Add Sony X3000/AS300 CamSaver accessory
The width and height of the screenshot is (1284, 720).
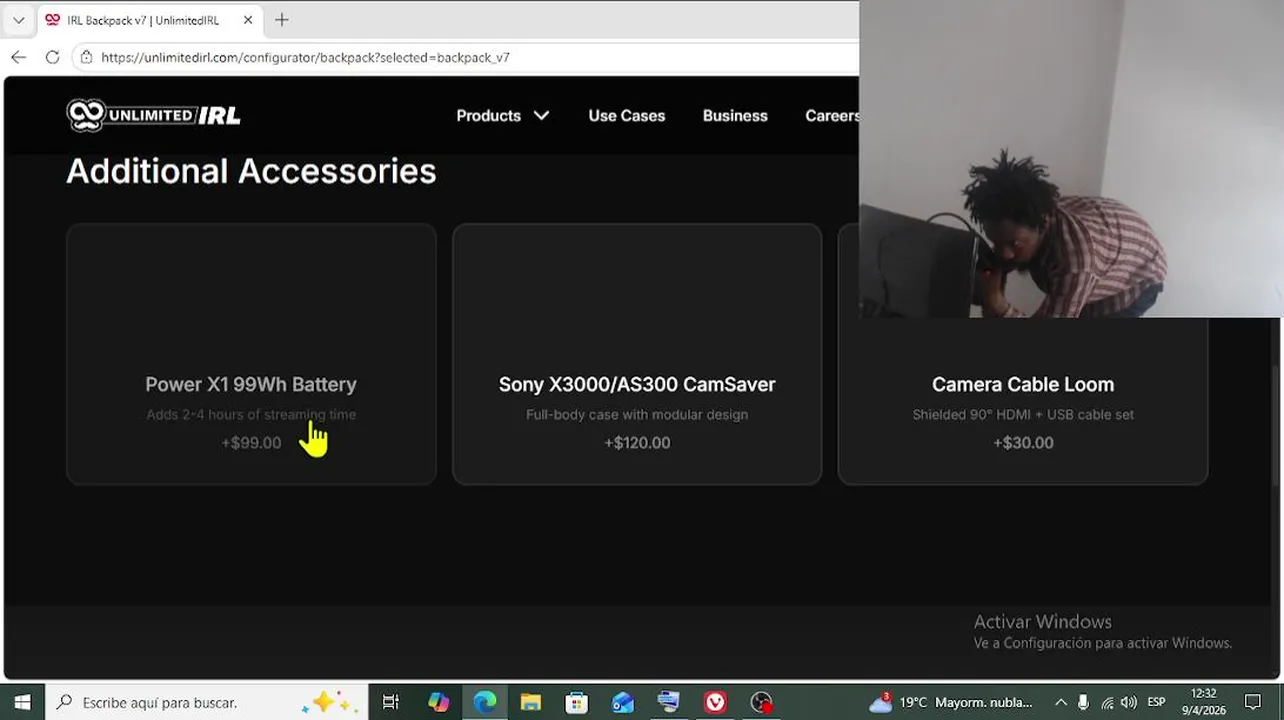point(637,354)
